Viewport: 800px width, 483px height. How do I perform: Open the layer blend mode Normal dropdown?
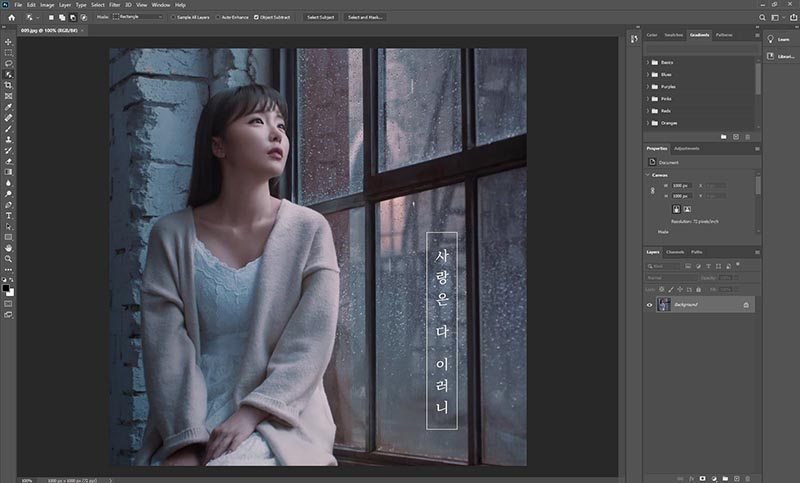671,278
